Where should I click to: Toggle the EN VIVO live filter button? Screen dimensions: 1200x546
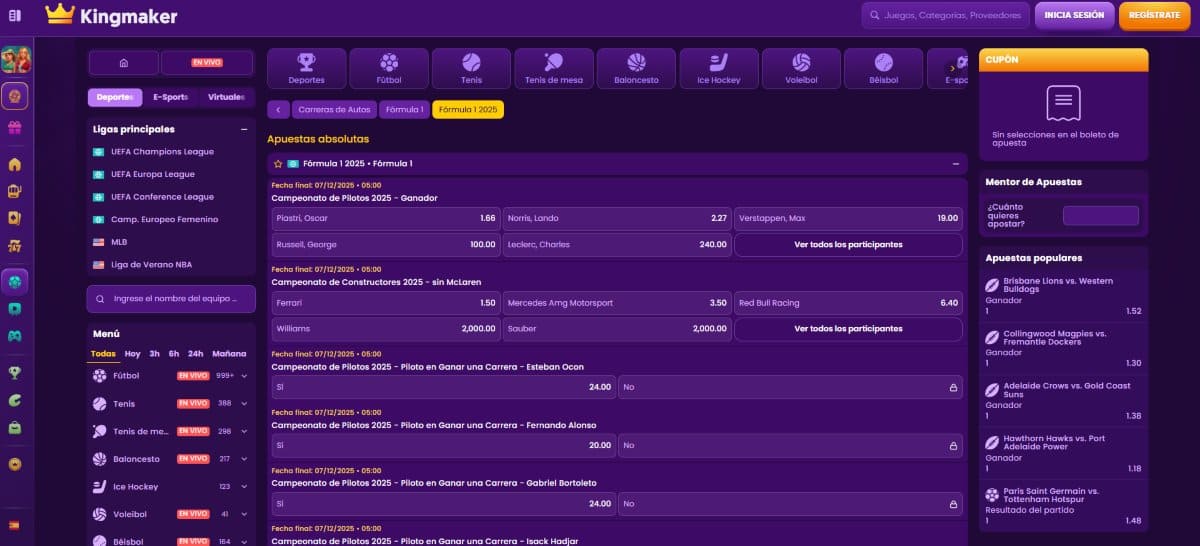click(207, 63)
